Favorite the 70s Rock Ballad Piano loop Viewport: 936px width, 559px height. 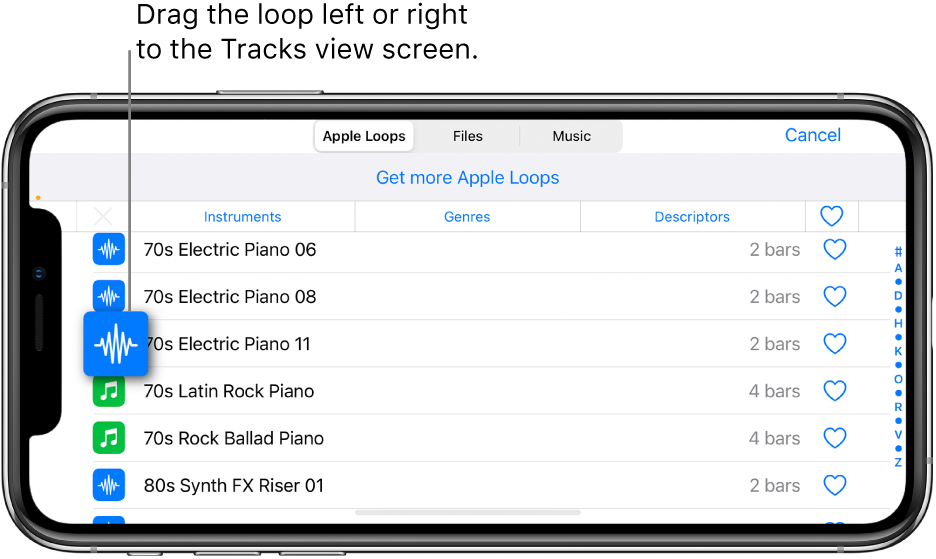coord(835,438)
